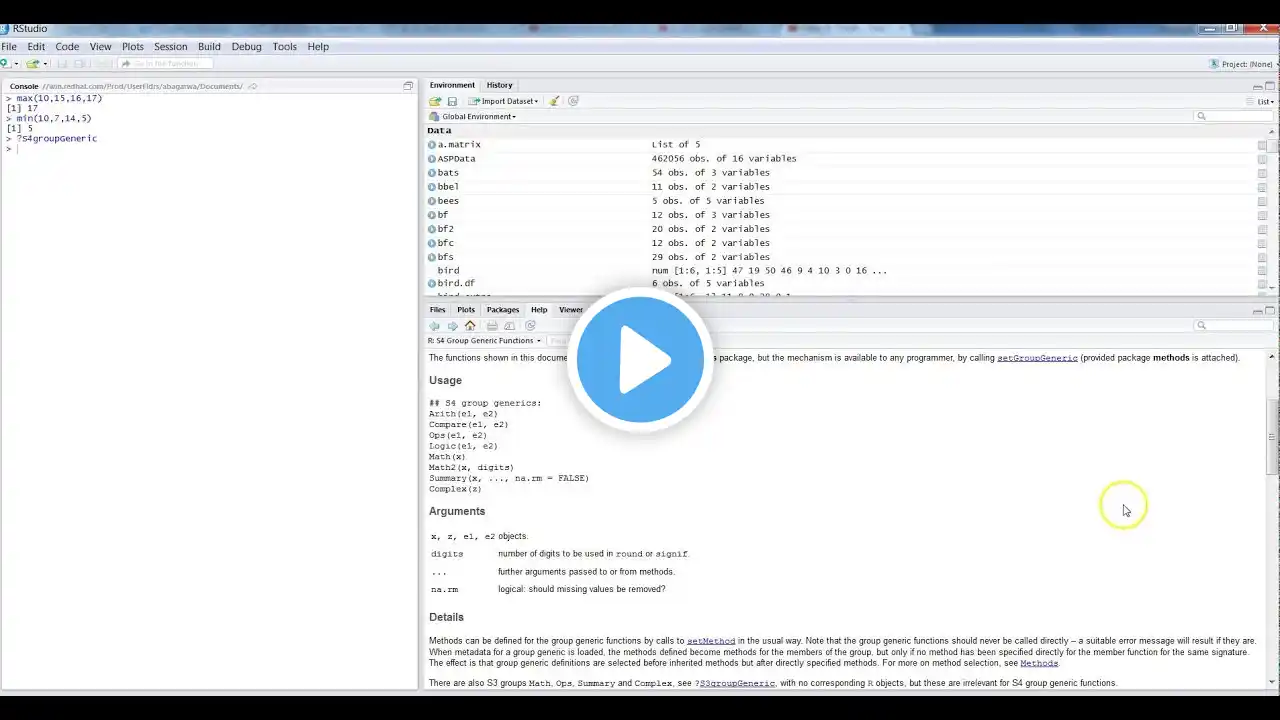
Task: Click the Environment search field
Action: point(1235,117)
